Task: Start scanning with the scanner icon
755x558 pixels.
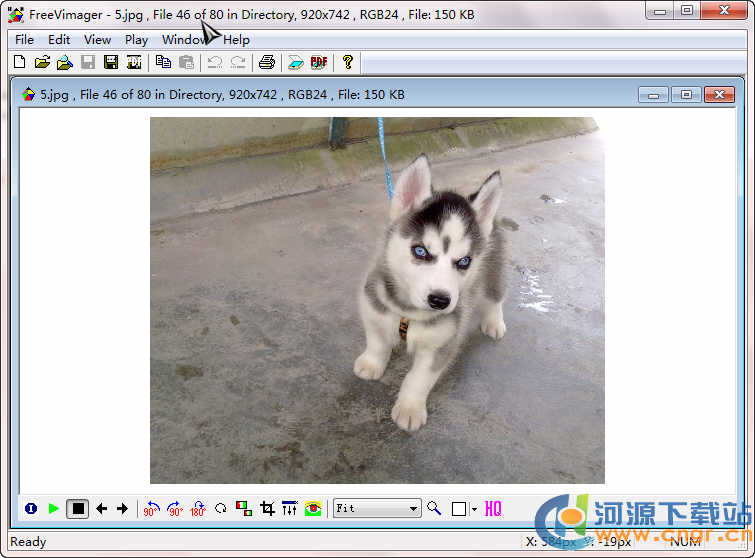Action: pos(296,62)
